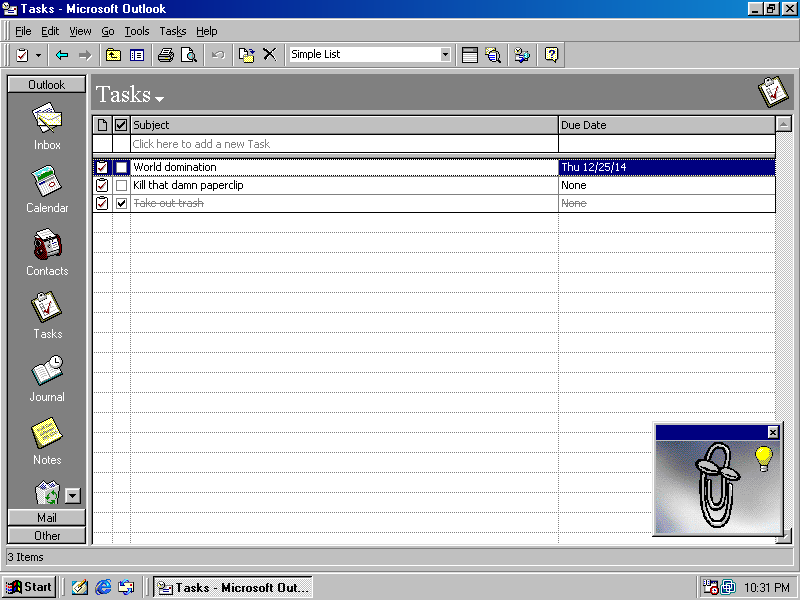The height and width of the screenshot is (600, 800).
Task: Delete the selected task with X icon
Action: tap(269, 55)
